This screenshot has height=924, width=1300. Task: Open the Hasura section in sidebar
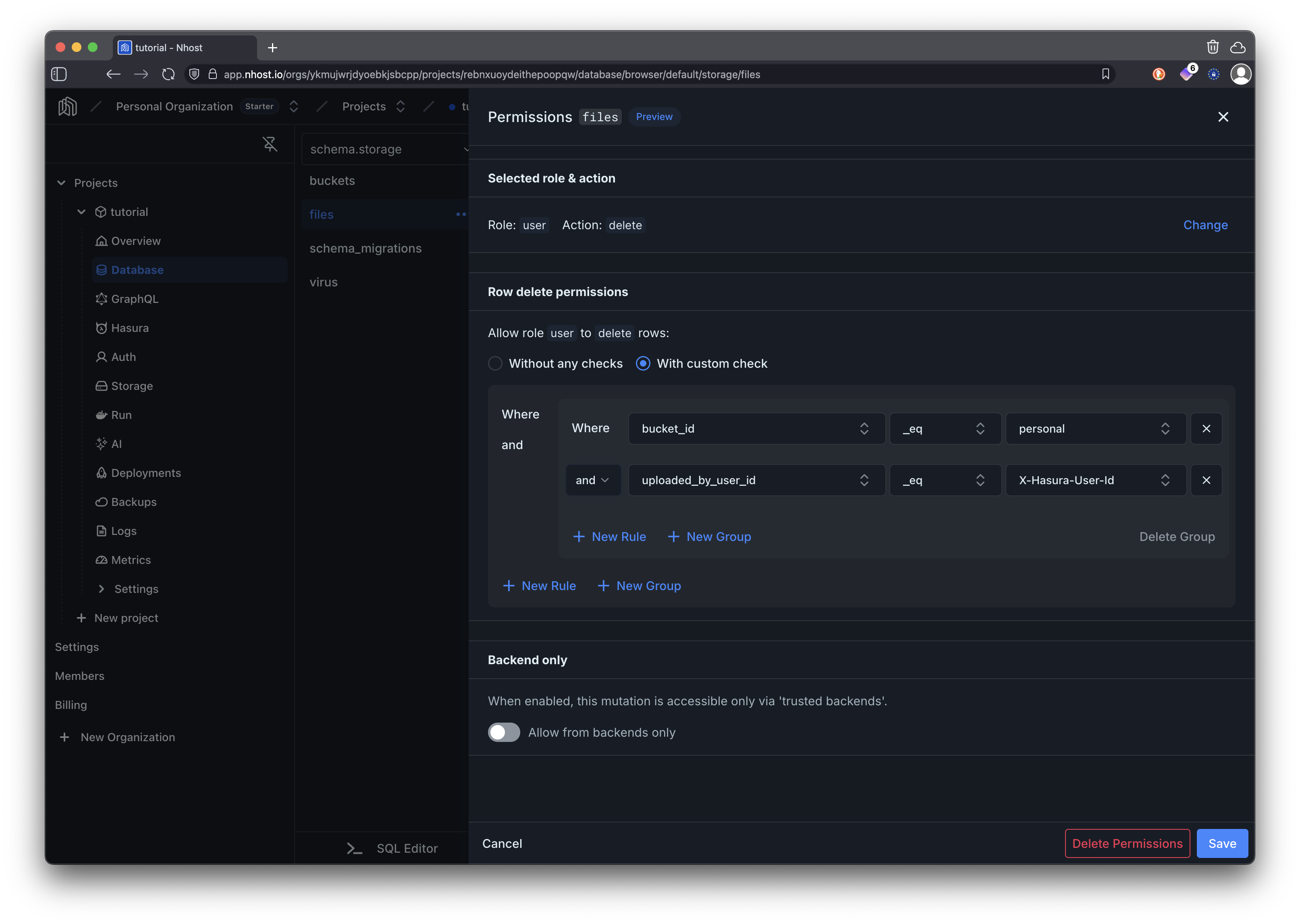pos(130,328)
